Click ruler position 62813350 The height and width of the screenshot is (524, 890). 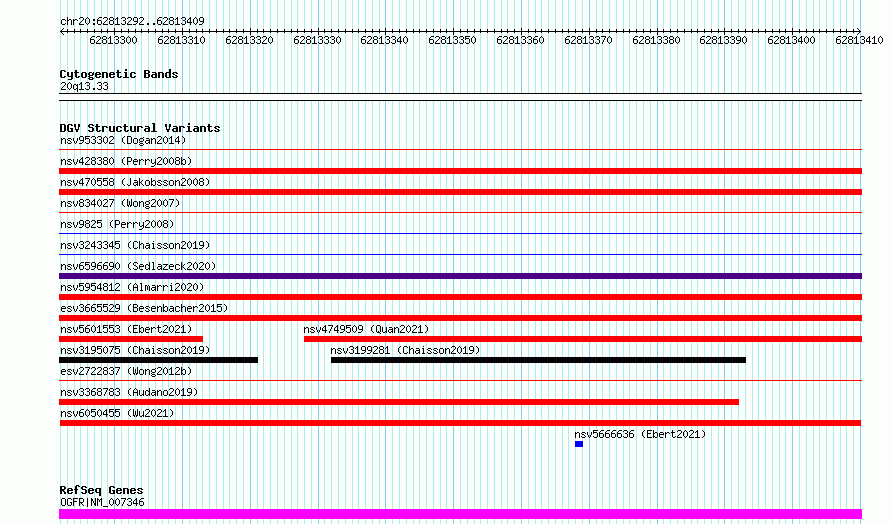452,40
